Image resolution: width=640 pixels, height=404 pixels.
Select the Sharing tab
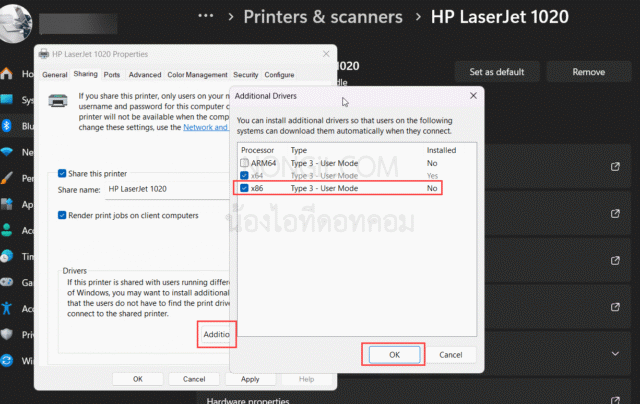pyautogui.click(x=85, y=74)
